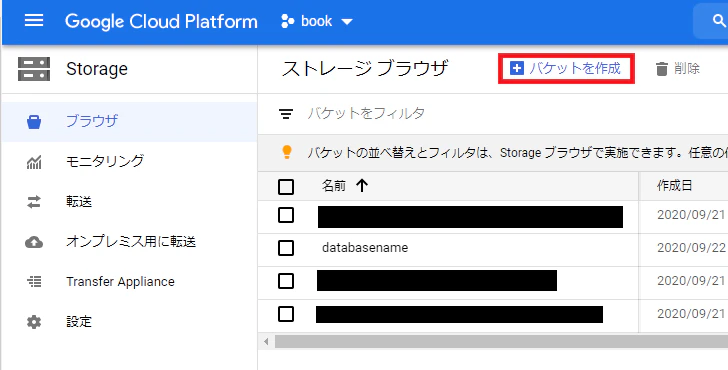The image size is (728, 370).
Task: Open オンプレミス用に転送 in the sidebar
Action: point(131,242)
